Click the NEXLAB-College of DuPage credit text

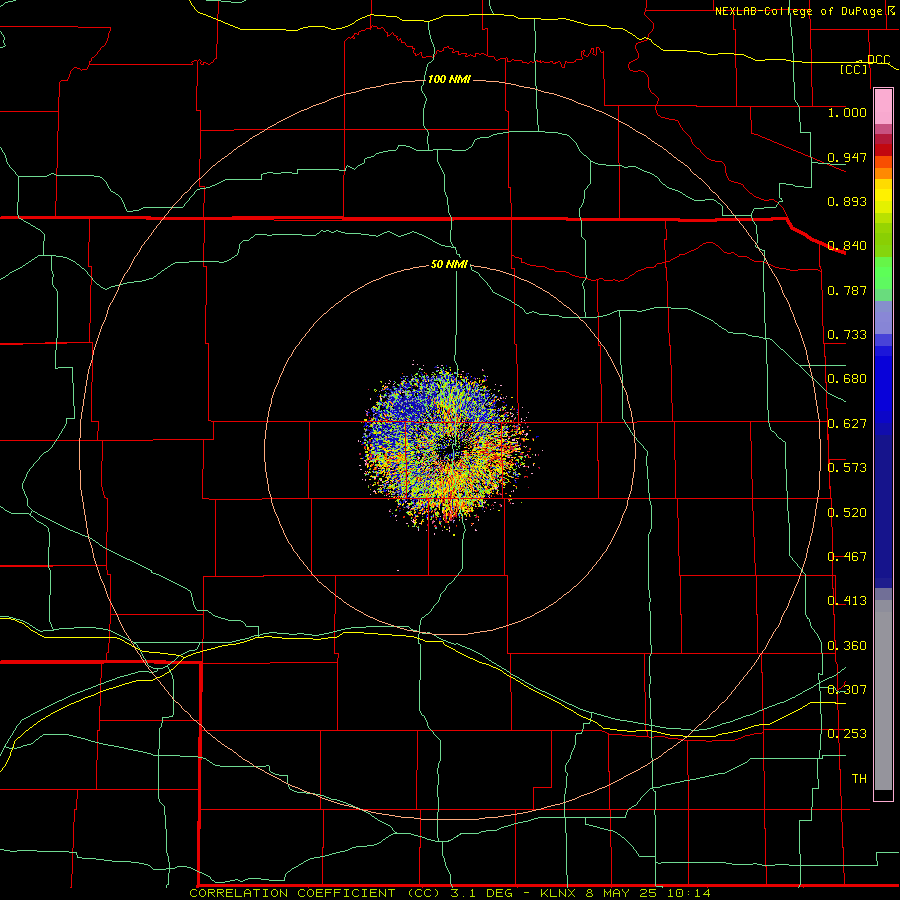pos(798,11)
